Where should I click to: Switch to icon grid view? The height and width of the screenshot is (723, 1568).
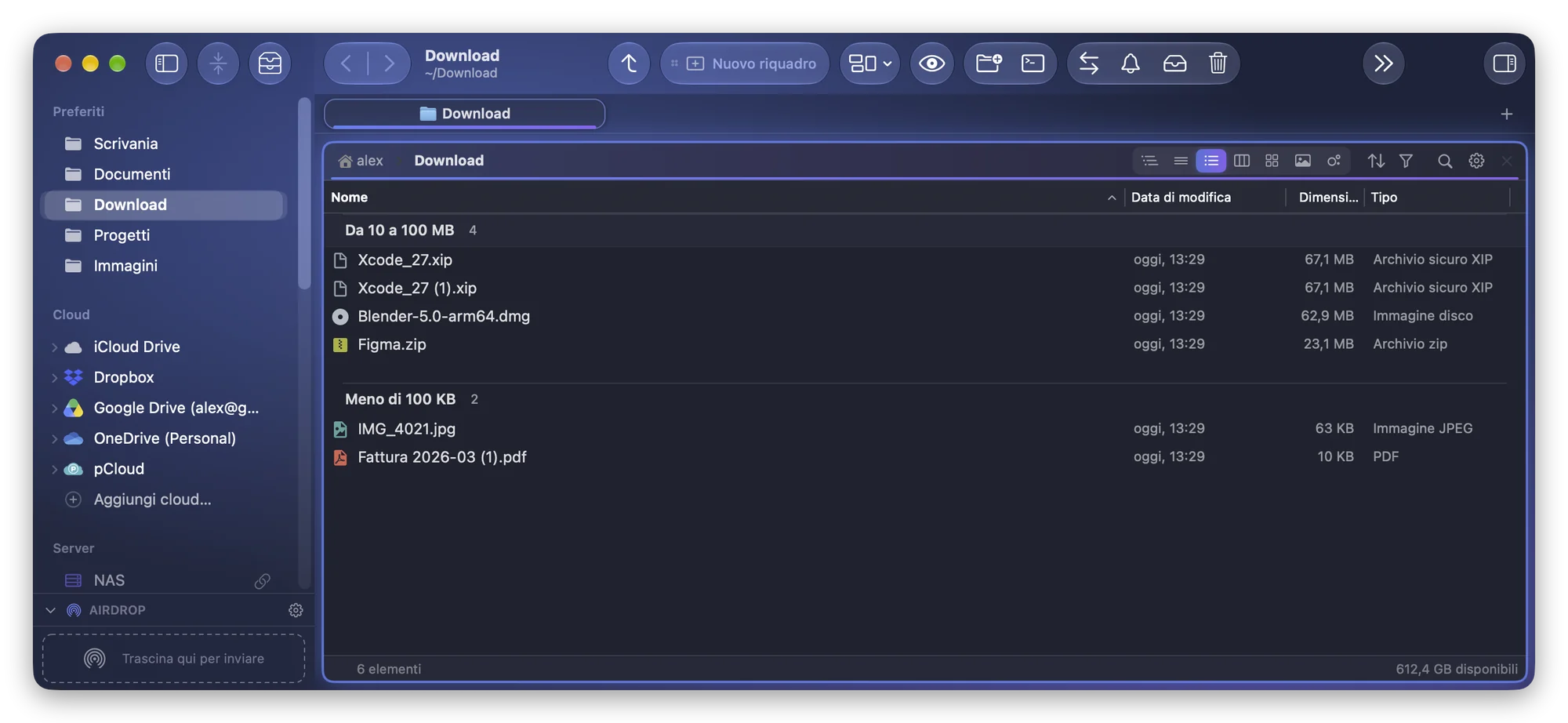pos(1272,161)
